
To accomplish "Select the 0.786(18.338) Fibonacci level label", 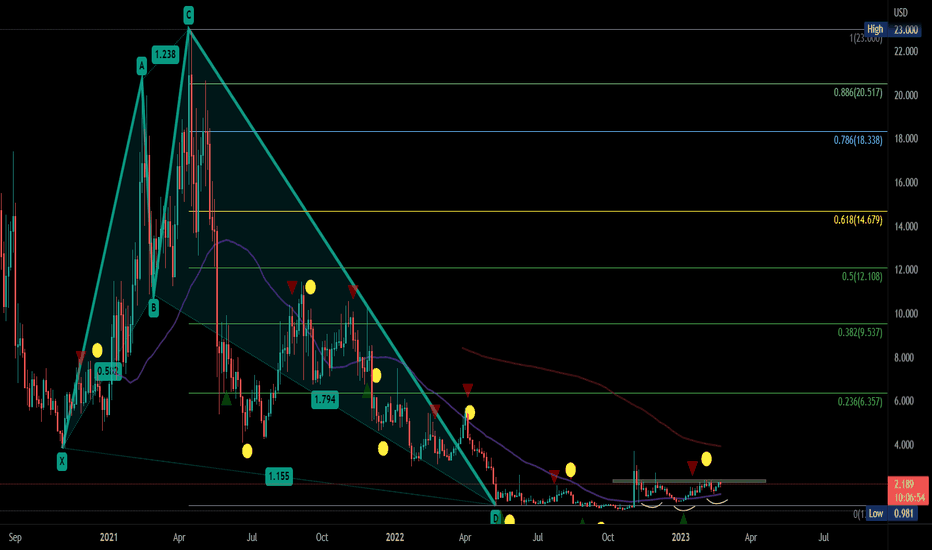I will [858, 140].
